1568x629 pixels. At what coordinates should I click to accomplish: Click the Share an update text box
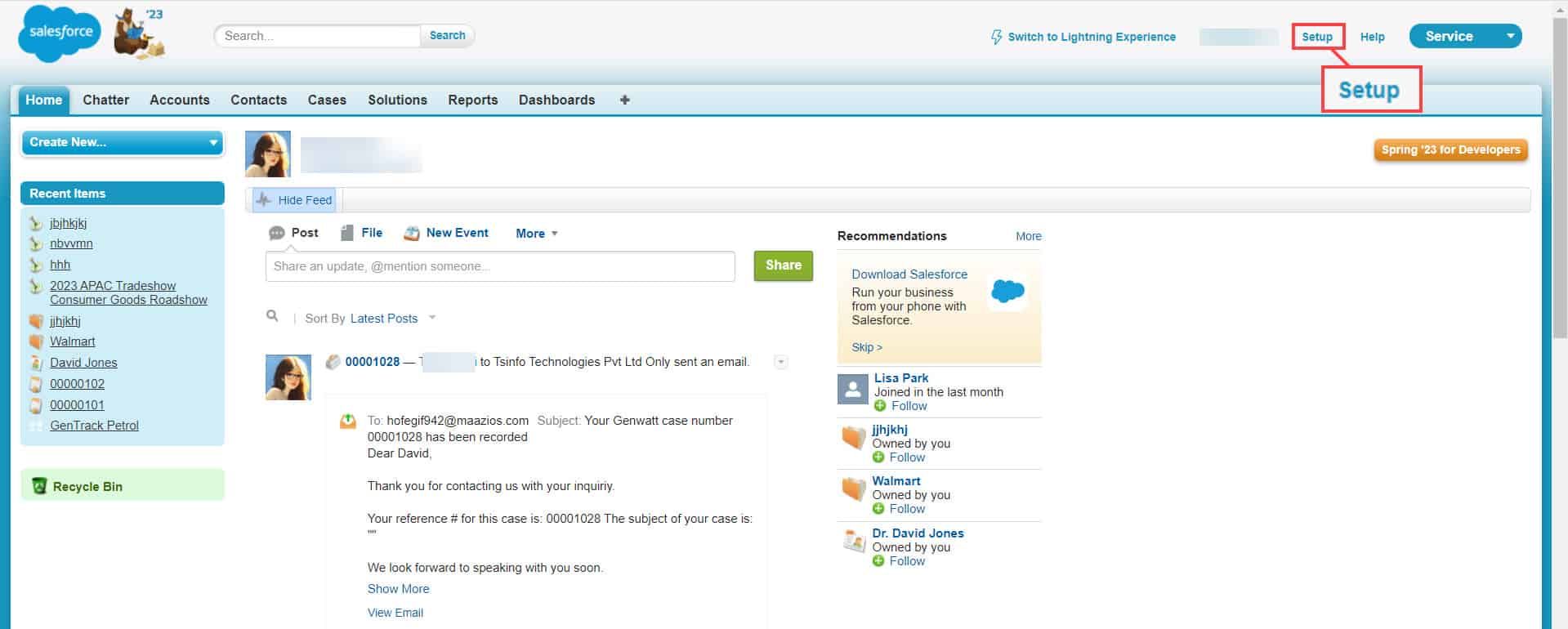coord(499,266)
